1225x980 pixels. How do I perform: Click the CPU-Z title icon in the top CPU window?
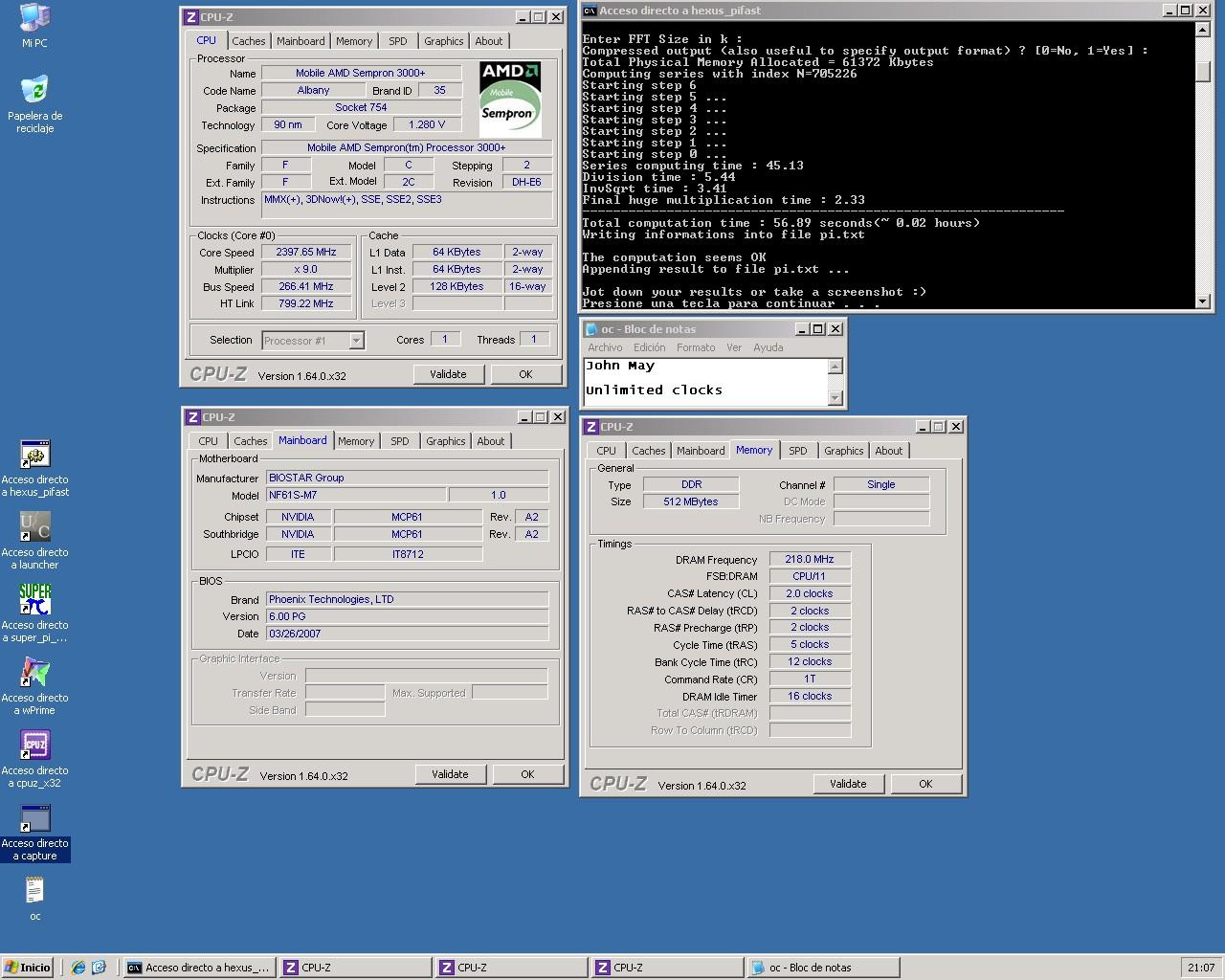(x=191, y=16)
